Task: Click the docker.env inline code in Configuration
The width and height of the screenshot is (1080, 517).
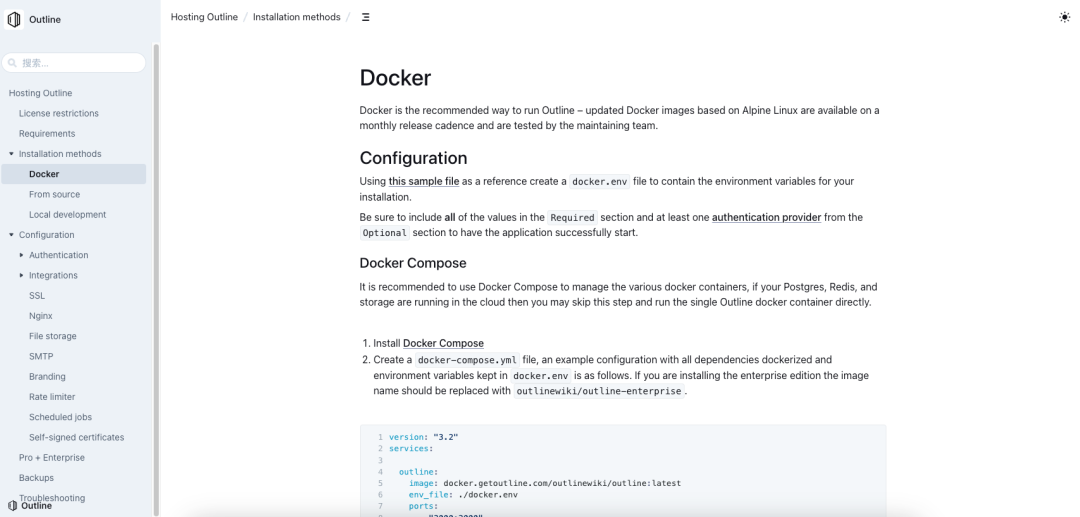Action: click(x=599, y=182)
